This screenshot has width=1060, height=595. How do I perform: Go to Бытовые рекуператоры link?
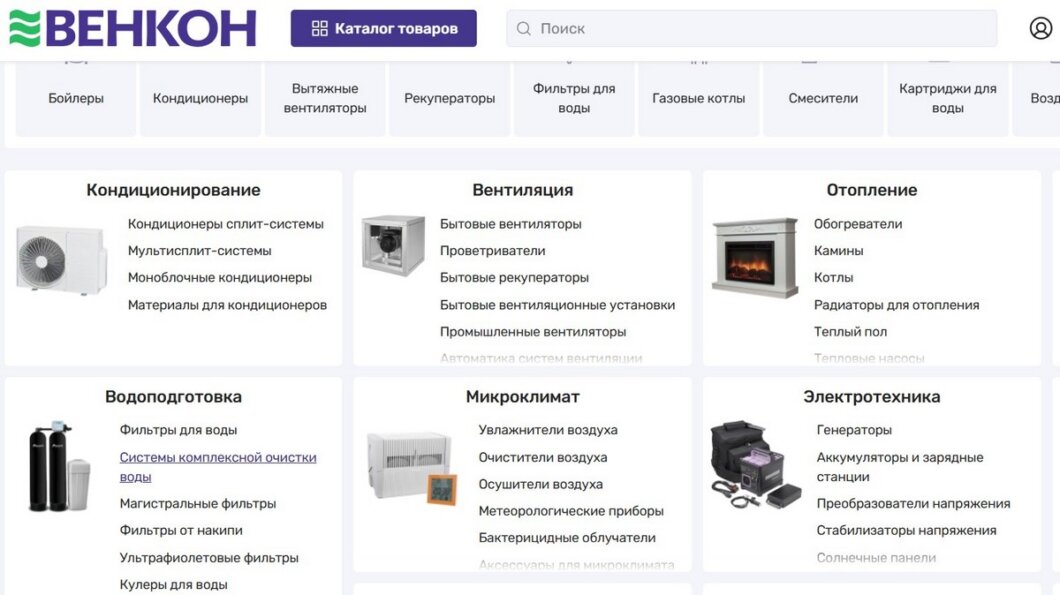click(x=514, y=278)
